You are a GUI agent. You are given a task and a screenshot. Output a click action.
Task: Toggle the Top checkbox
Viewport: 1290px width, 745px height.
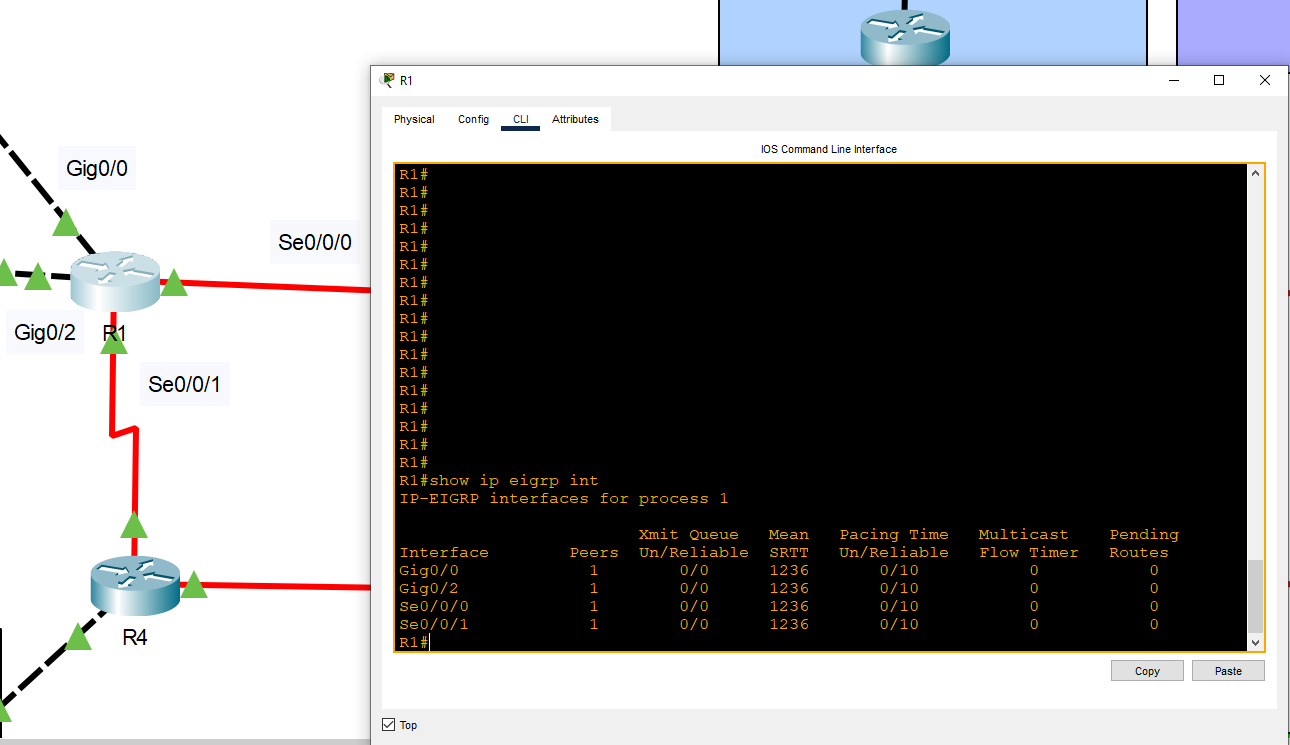coord(389,725)
